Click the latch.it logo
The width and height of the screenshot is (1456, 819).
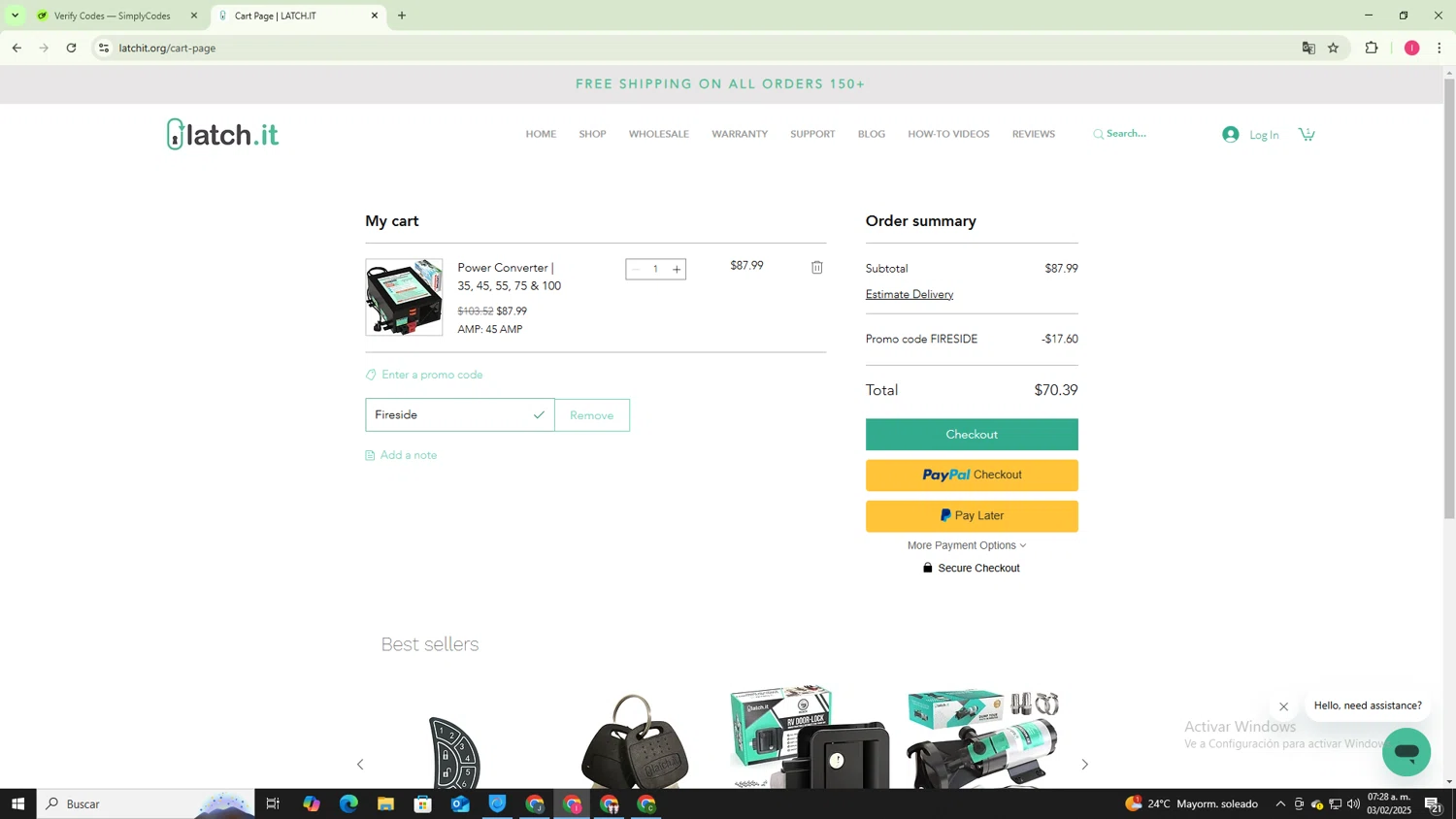222,134
